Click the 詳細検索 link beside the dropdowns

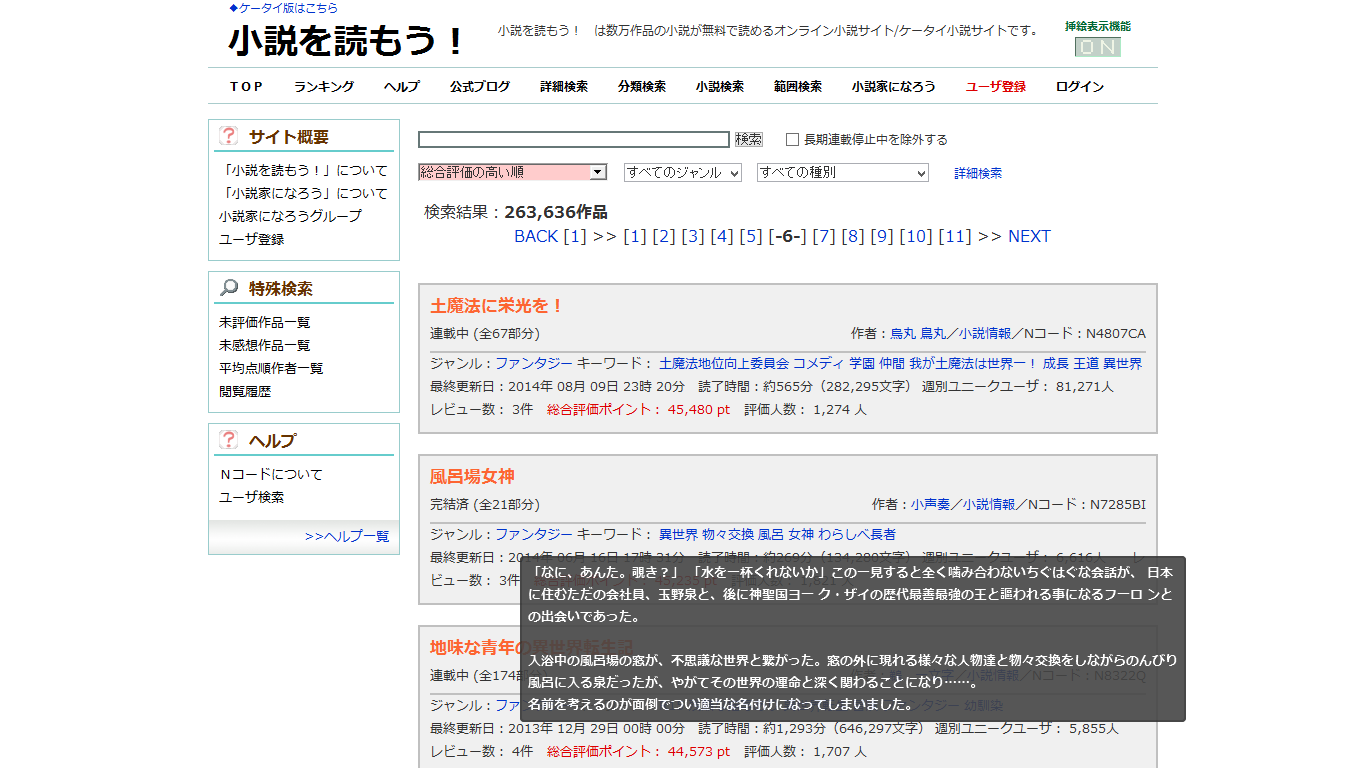pyautogui.click(x=976, y=172)
